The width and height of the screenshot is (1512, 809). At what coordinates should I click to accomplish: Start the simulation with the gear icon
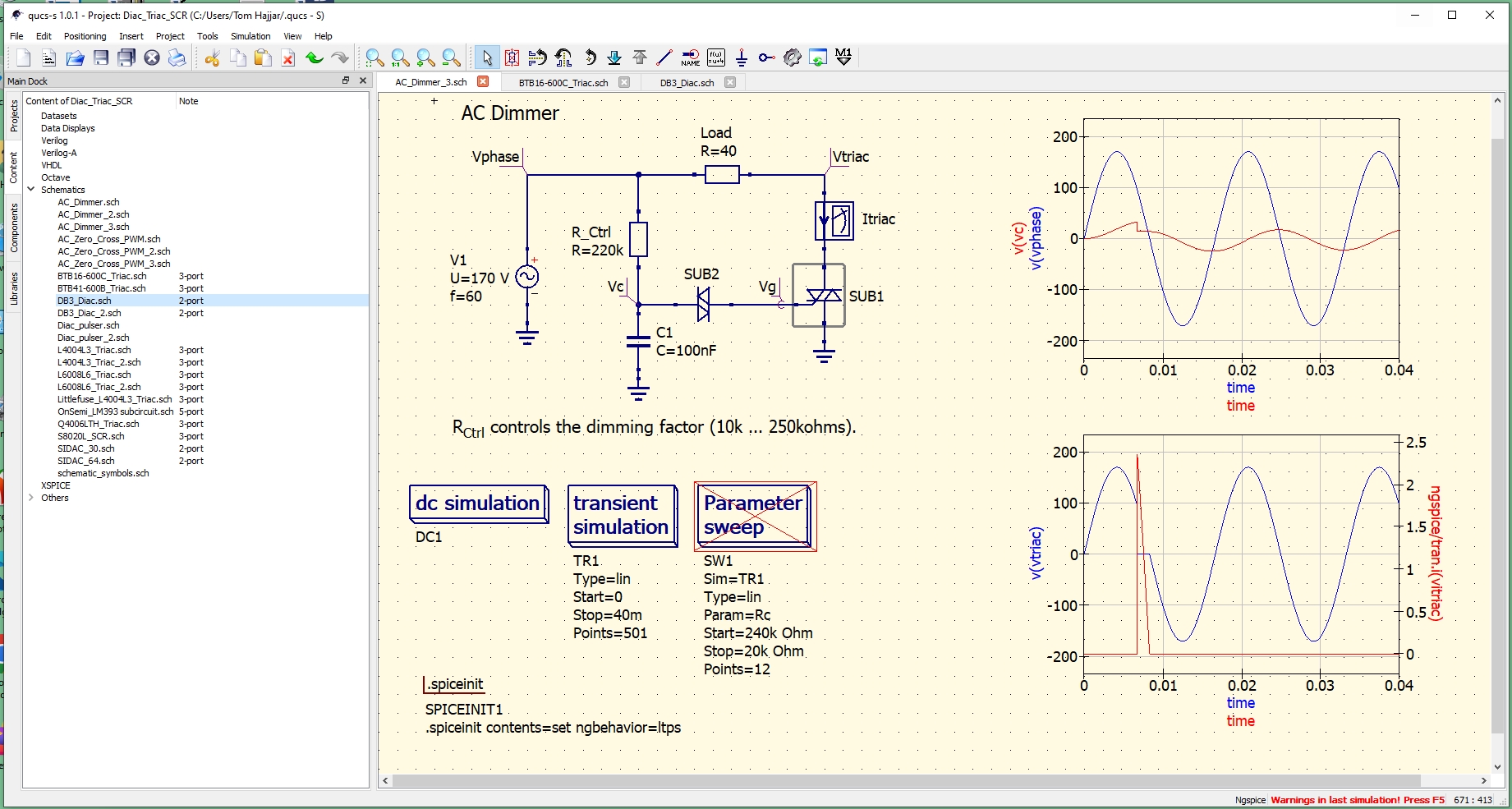(793, 57)
